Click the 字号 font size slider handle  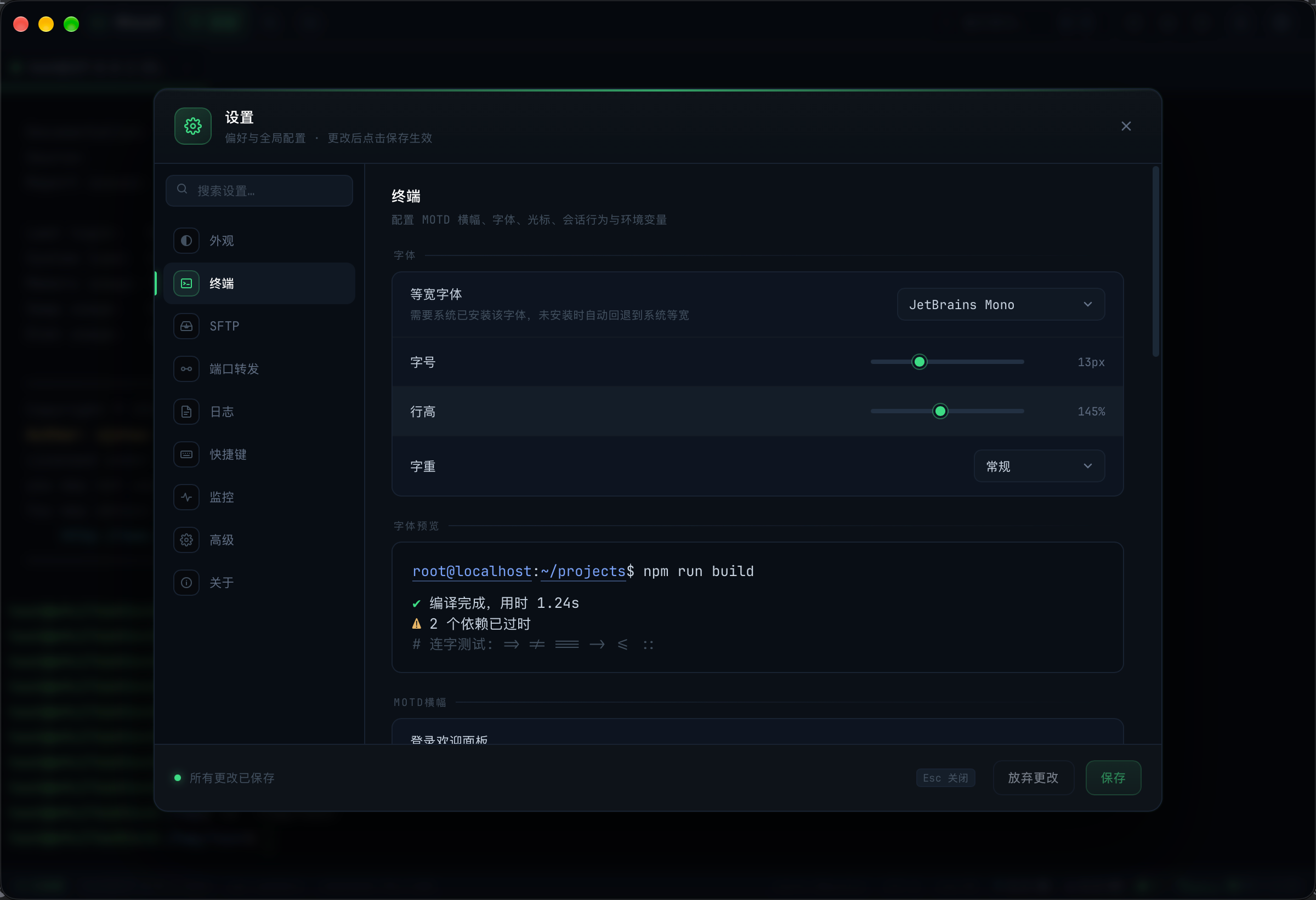(x=920, y=362)
